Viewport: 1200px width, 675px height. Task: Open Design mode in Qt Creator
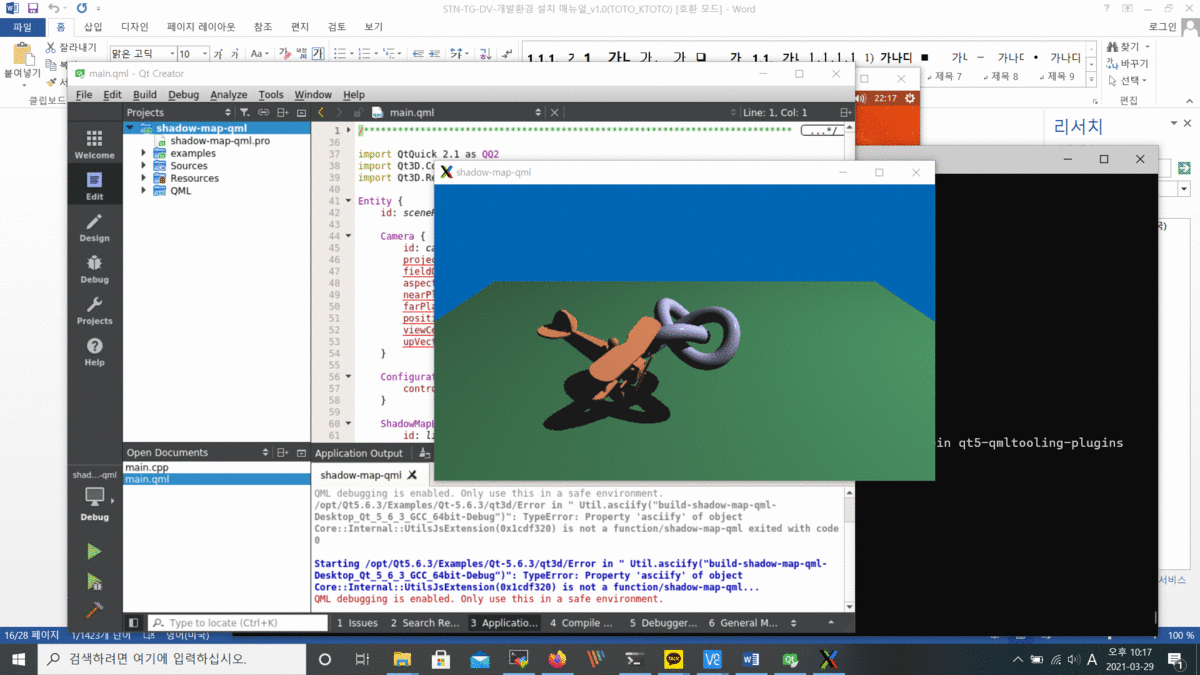pos(94,228)
